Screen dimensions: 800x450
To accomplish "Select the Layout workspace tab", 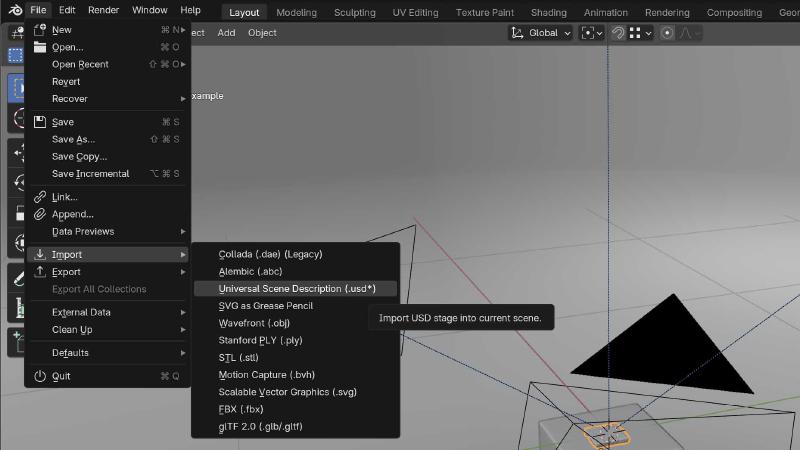I will 244,12.
